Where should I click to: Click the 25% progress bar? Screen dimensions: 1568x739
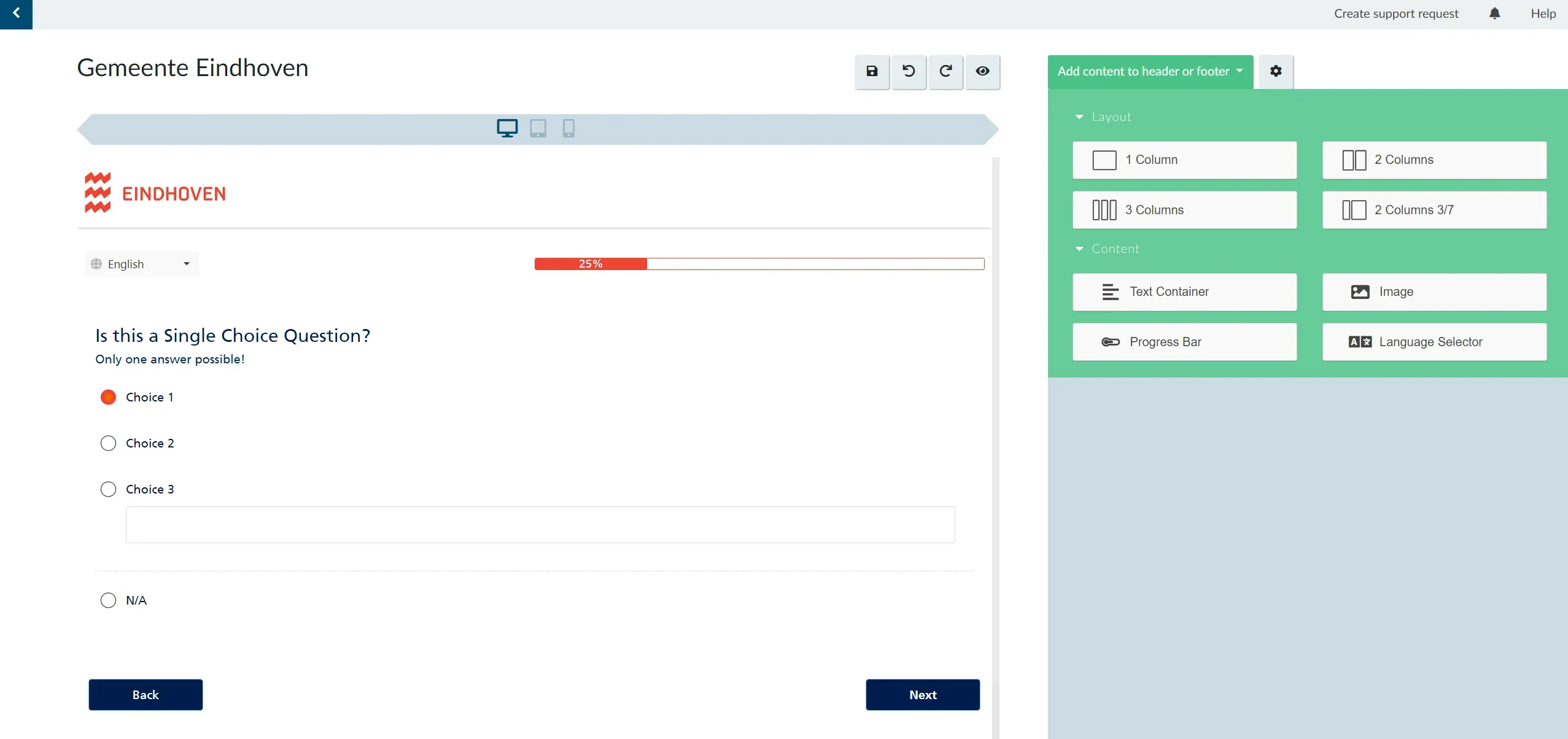pyautogui.click(x=759, y=264)
